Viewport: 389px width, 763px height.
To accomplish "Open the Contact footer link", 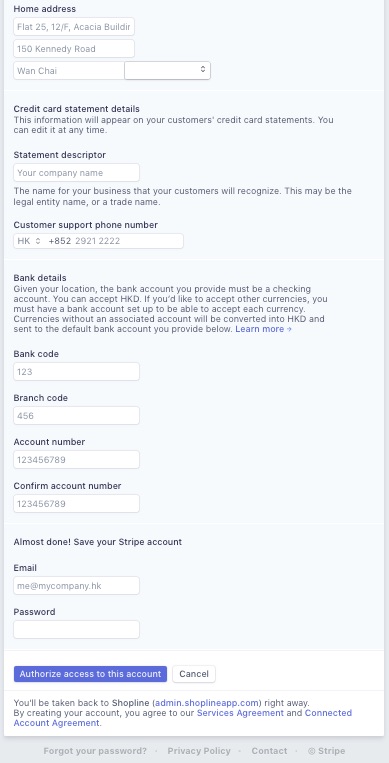I will (x=269, y=751).
